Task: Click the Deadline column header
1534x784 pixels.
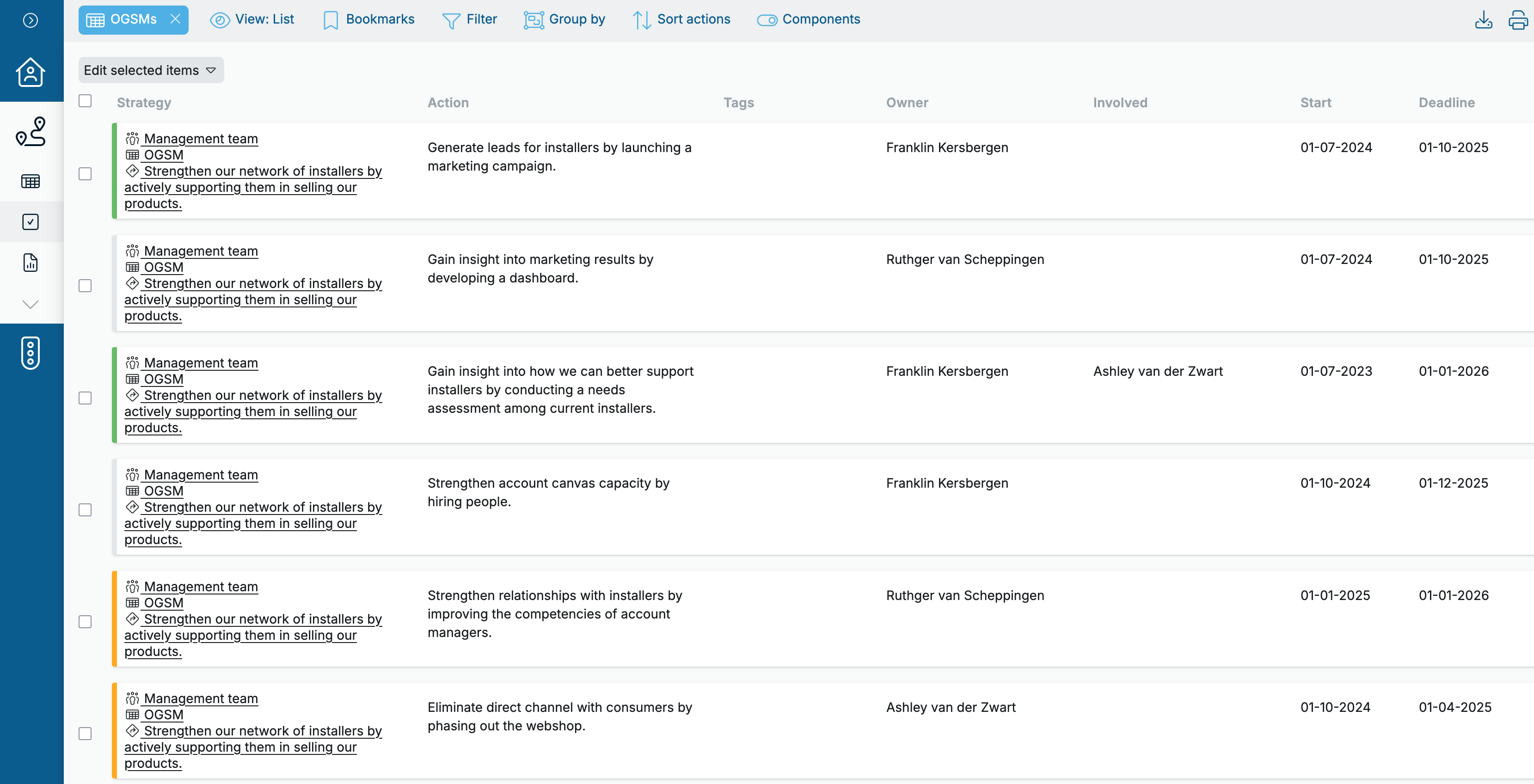Action: click(x=1447, y=102)
